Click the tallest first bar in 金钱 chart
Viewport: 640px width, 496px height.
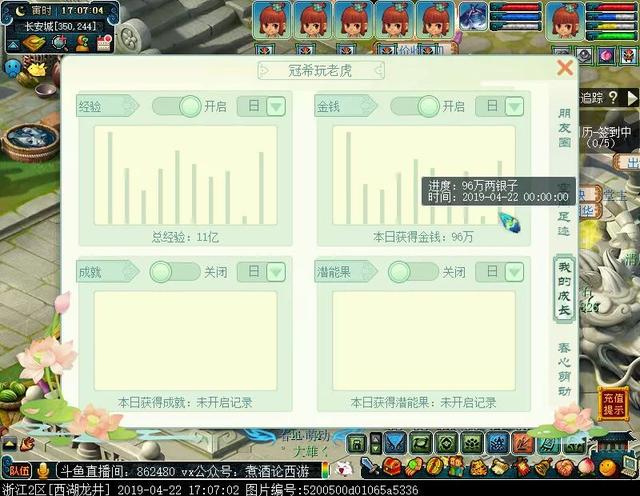[x=349, y=178]
